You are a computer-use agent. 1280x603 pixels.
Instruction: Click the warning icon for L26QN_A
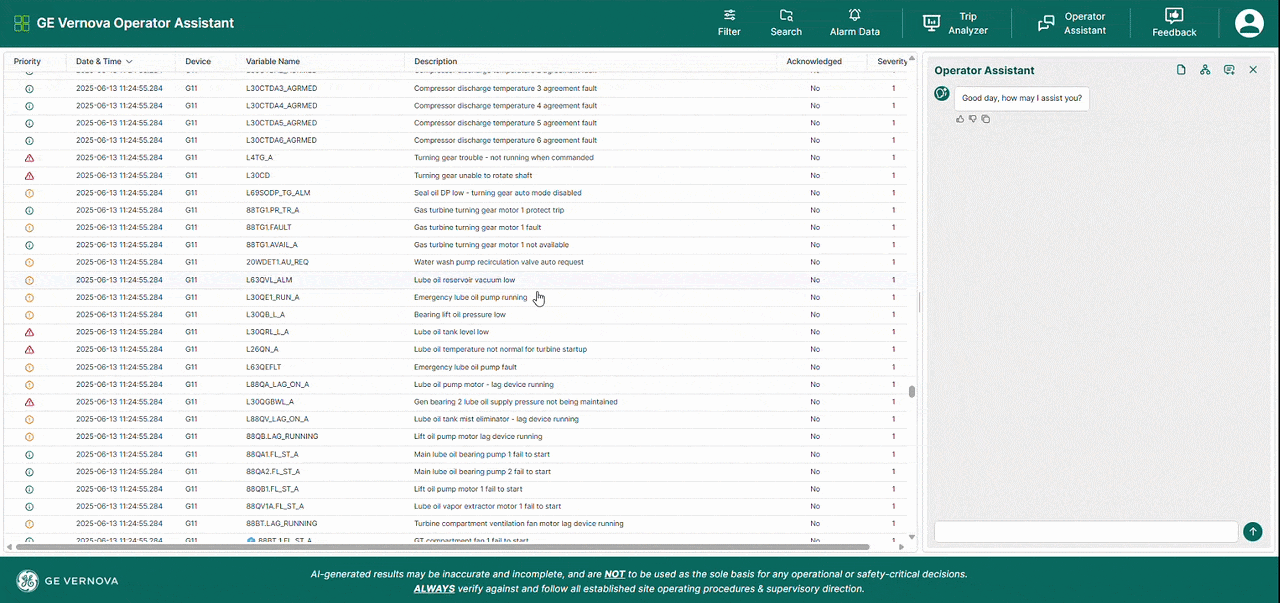(29, 350)
